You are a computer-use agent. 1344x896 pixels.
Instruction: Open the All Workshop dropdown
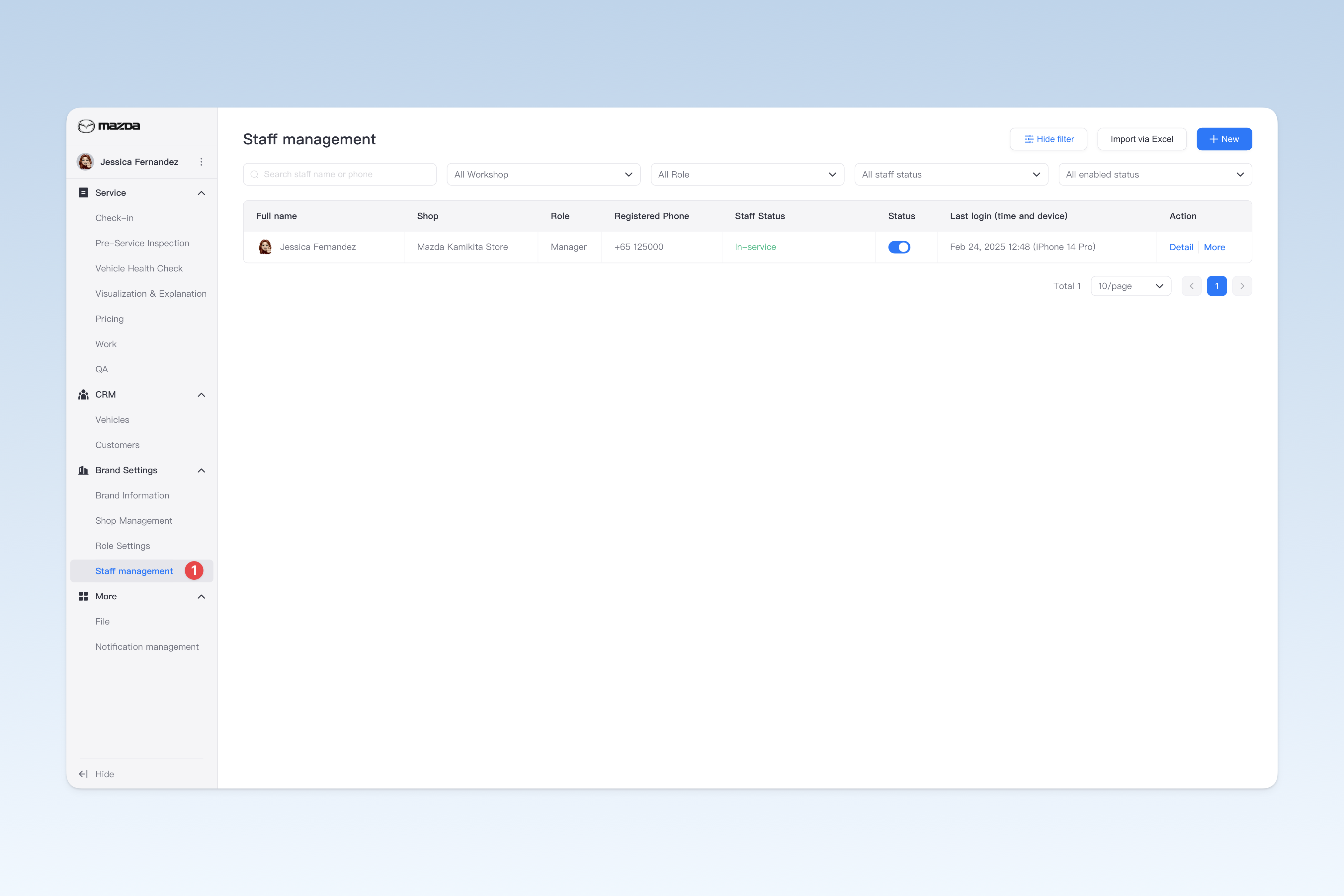[543, 174]
